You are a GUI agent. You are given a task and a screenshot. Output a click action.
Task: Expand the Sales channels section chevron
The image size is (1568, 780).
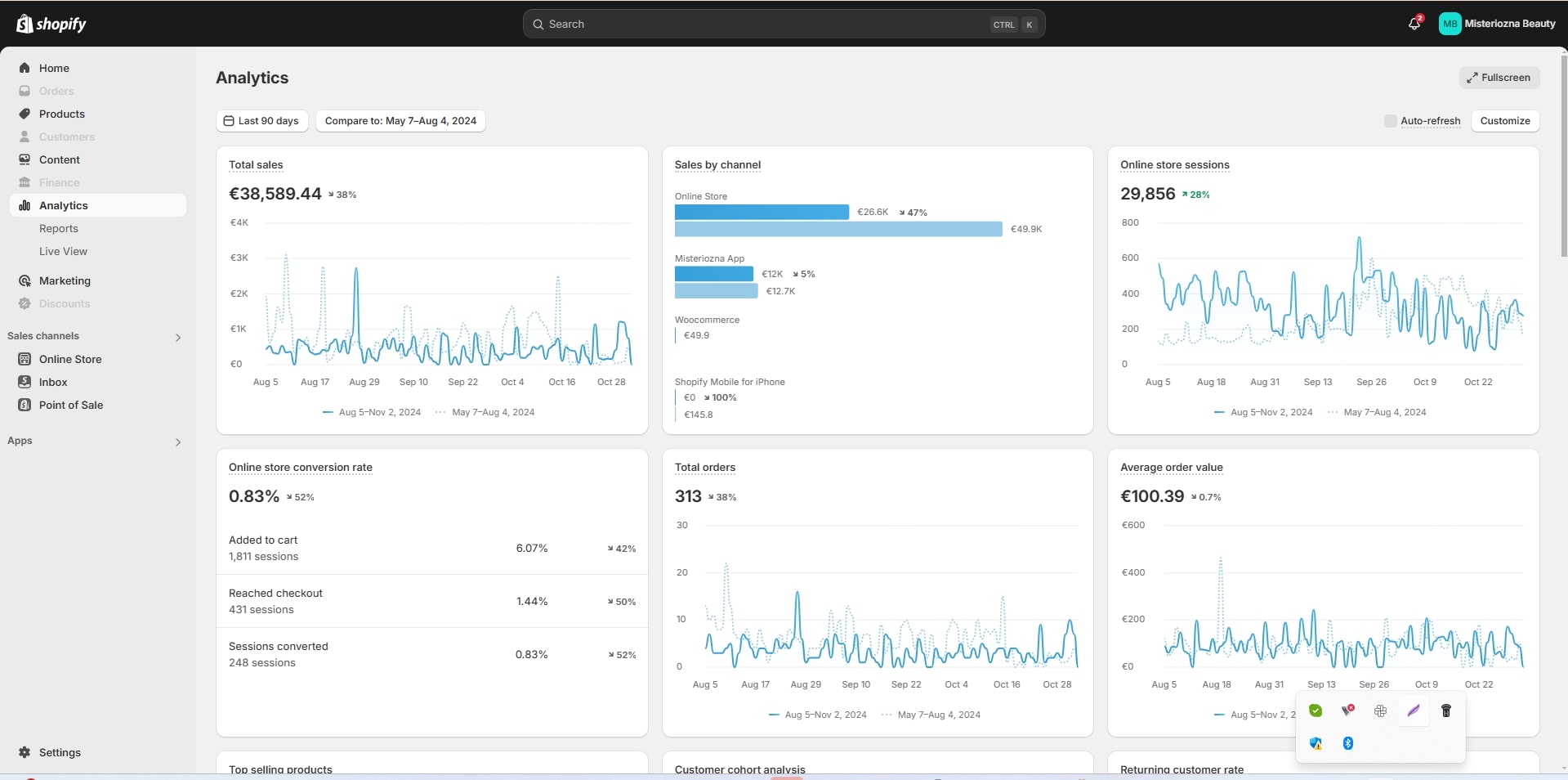(178, 337)
